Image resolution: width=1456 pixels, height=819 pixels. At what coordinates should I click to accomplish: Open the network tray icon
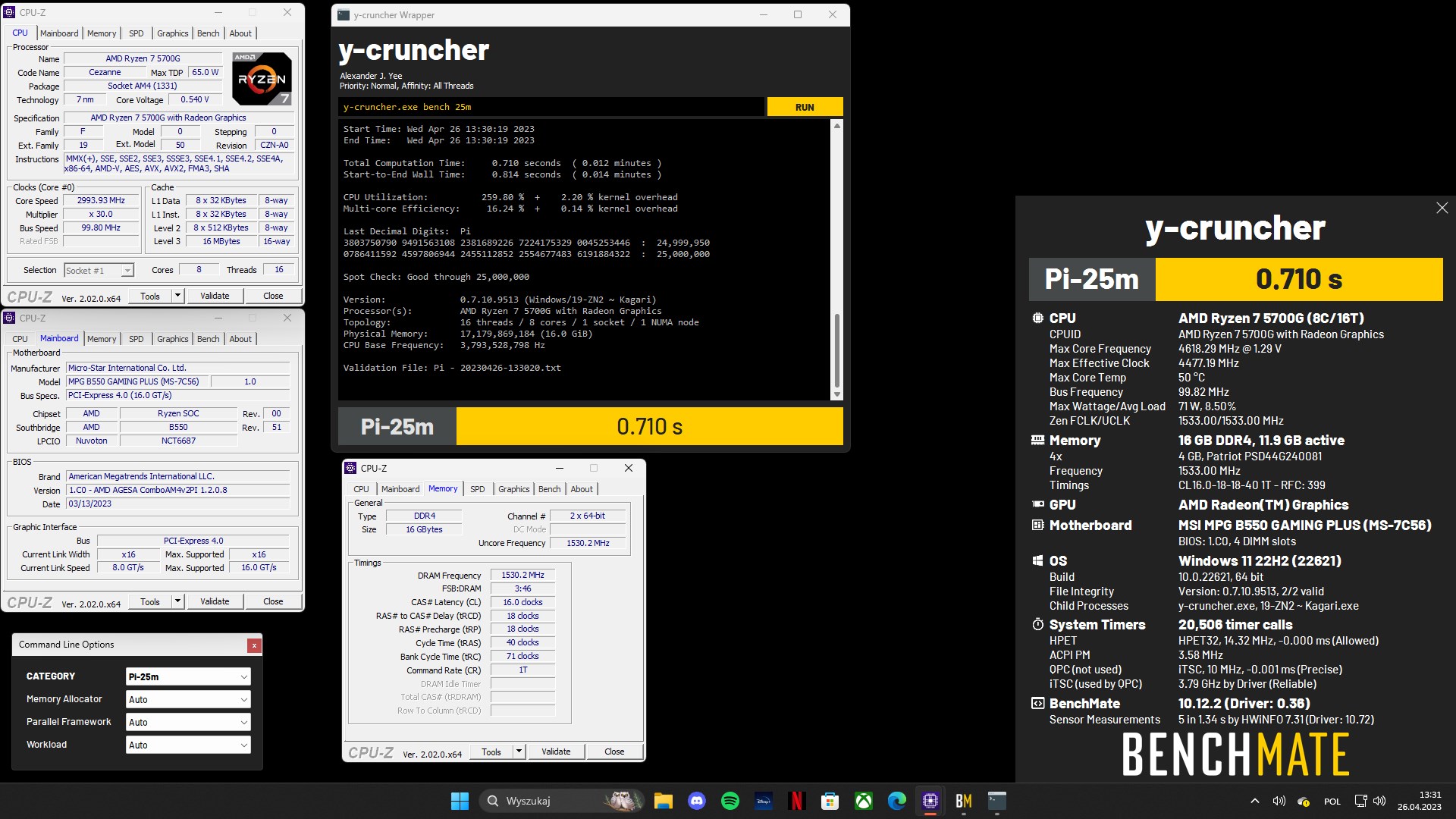[x=1361, y=801]
